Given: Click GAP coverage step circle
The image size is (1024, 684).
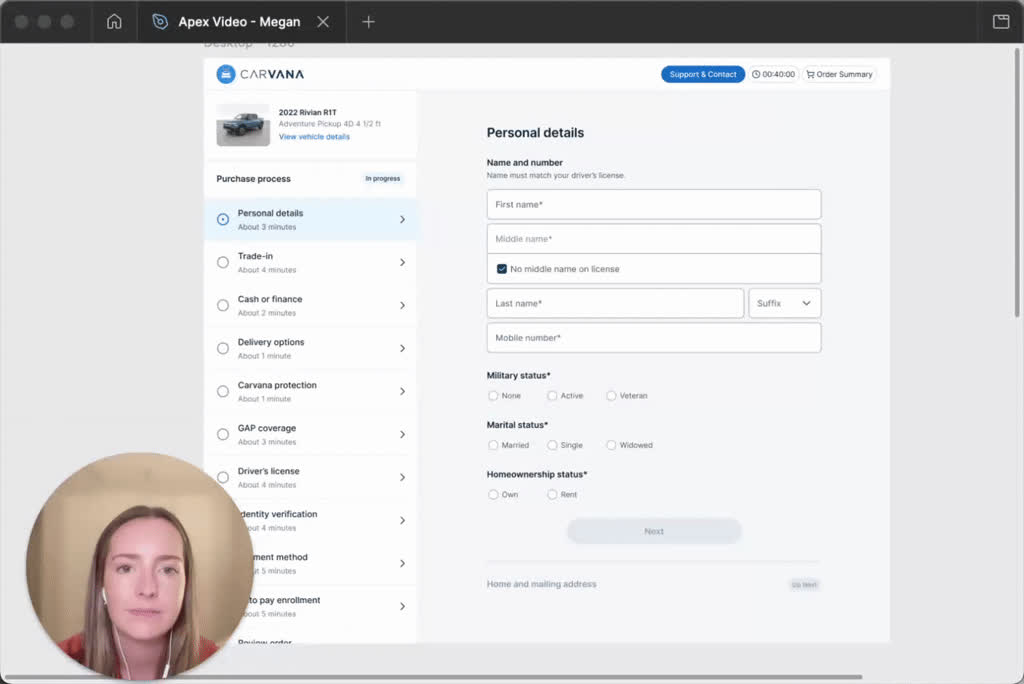Looking at the screenshot, I should pyautogui.click(x=223, y=434).
